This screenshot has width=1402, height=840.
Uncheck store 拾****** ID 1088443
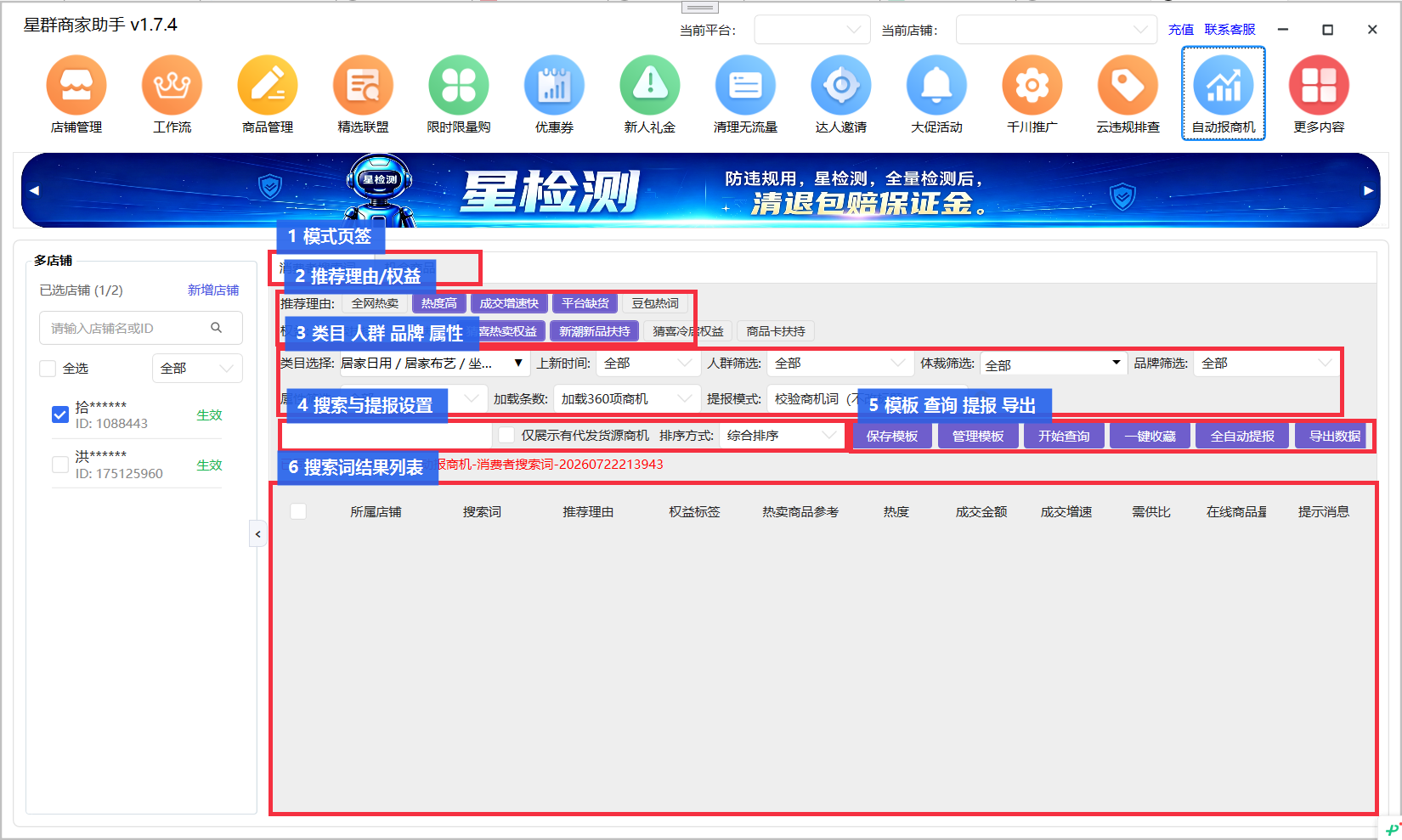click(x=60, y=414)
